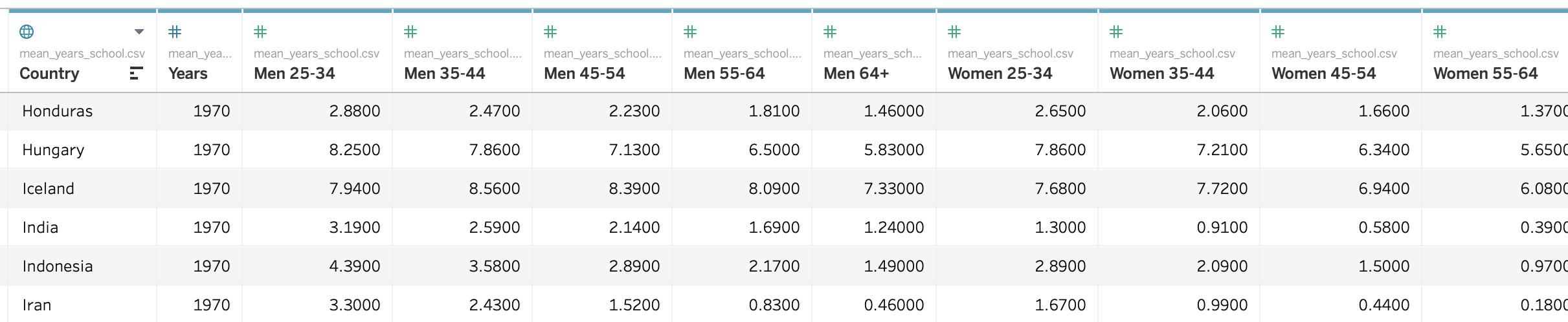Click the number type icon above Men 35-44
Screen dimensions: 1568x322
[x=410, y=32]
